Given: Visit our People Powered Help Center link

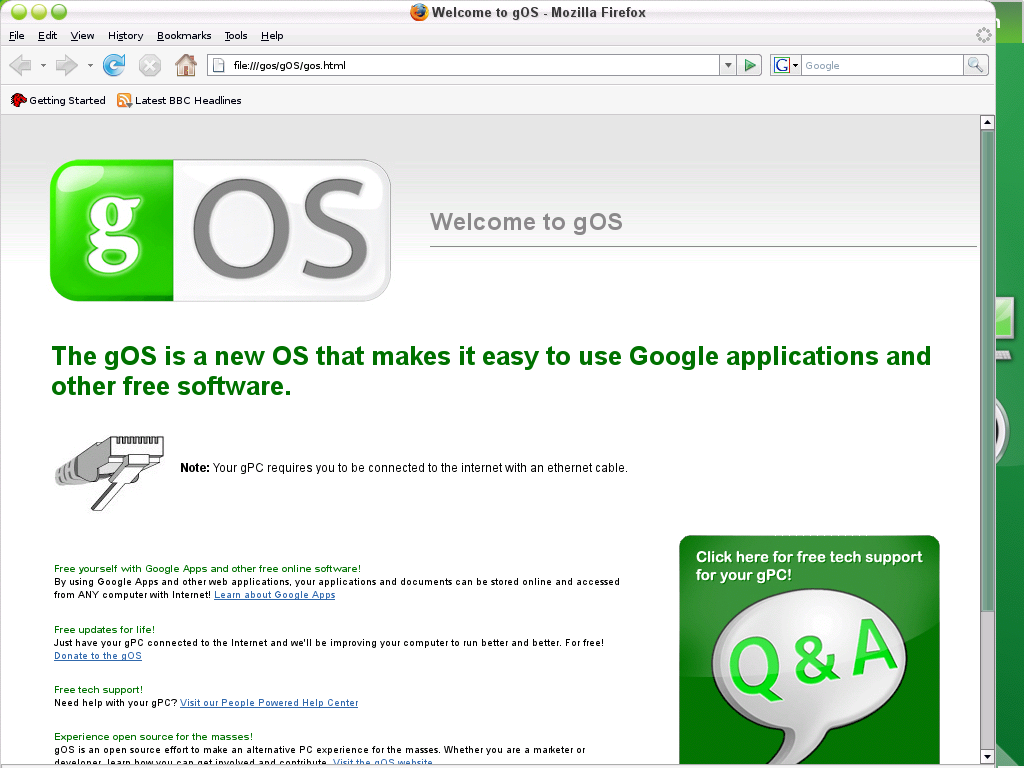Looking at the screenshot, I should point(269,703).
